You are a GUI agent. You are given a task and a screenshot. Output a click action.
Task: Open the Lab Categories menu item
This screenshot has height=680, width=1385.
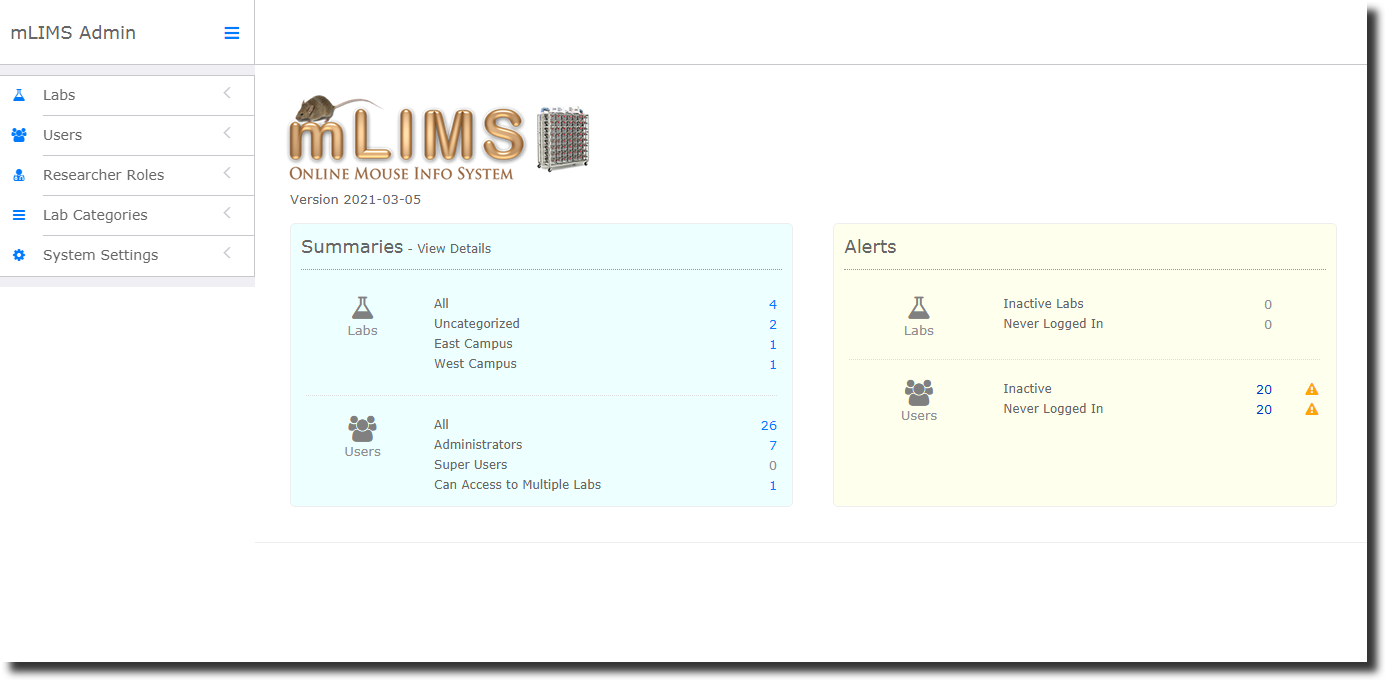click(x=95, y=215)
